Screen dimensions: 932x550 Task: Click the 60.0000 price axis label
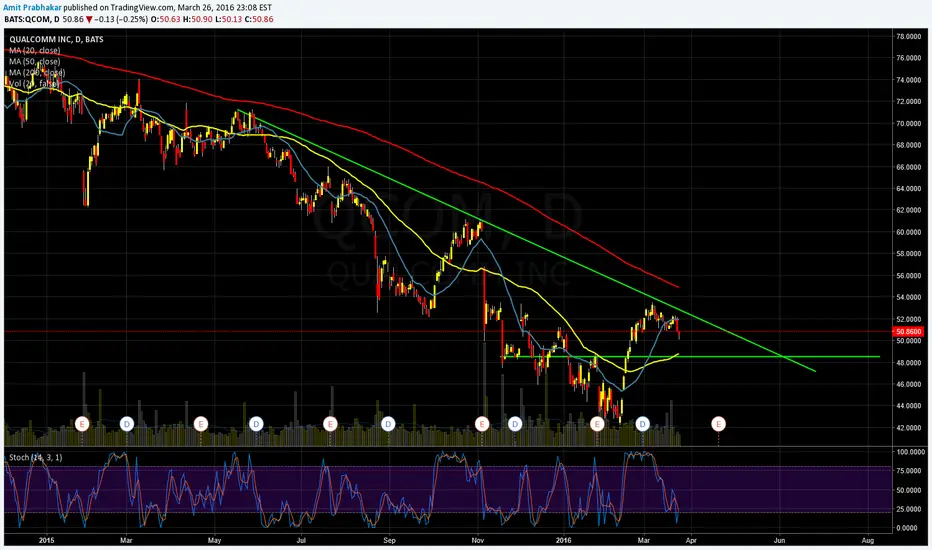point(909,232)
